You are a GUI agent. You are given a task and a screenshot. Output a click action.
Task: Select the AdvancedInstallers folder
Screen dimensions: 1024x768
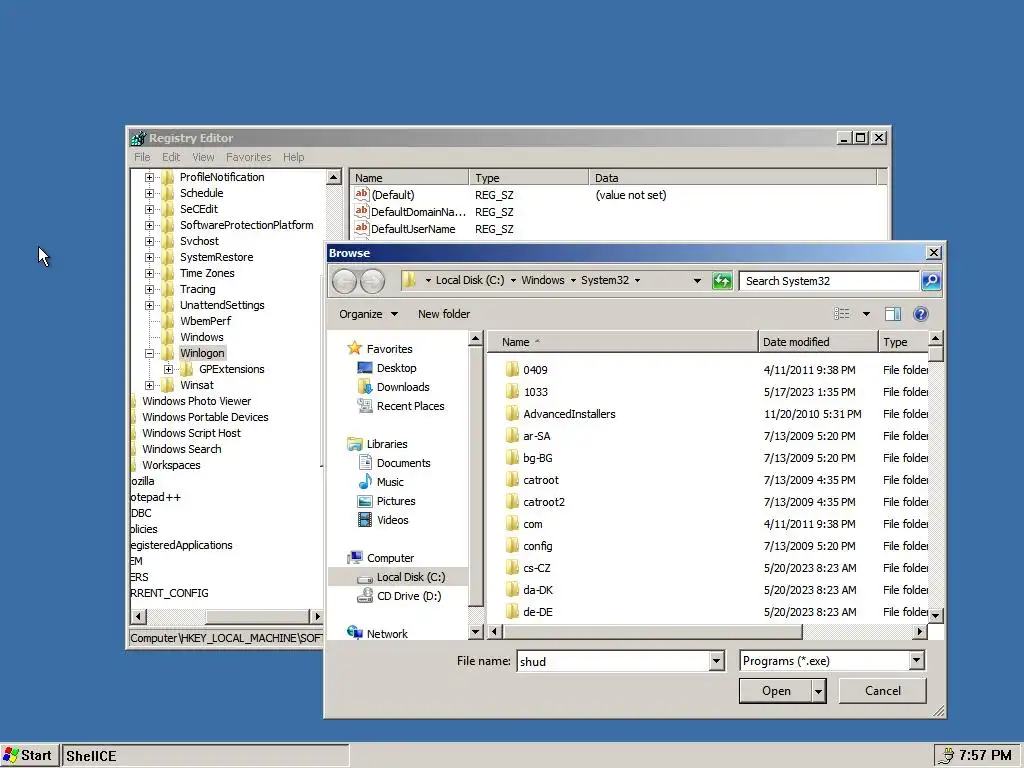tap(569, 414)
